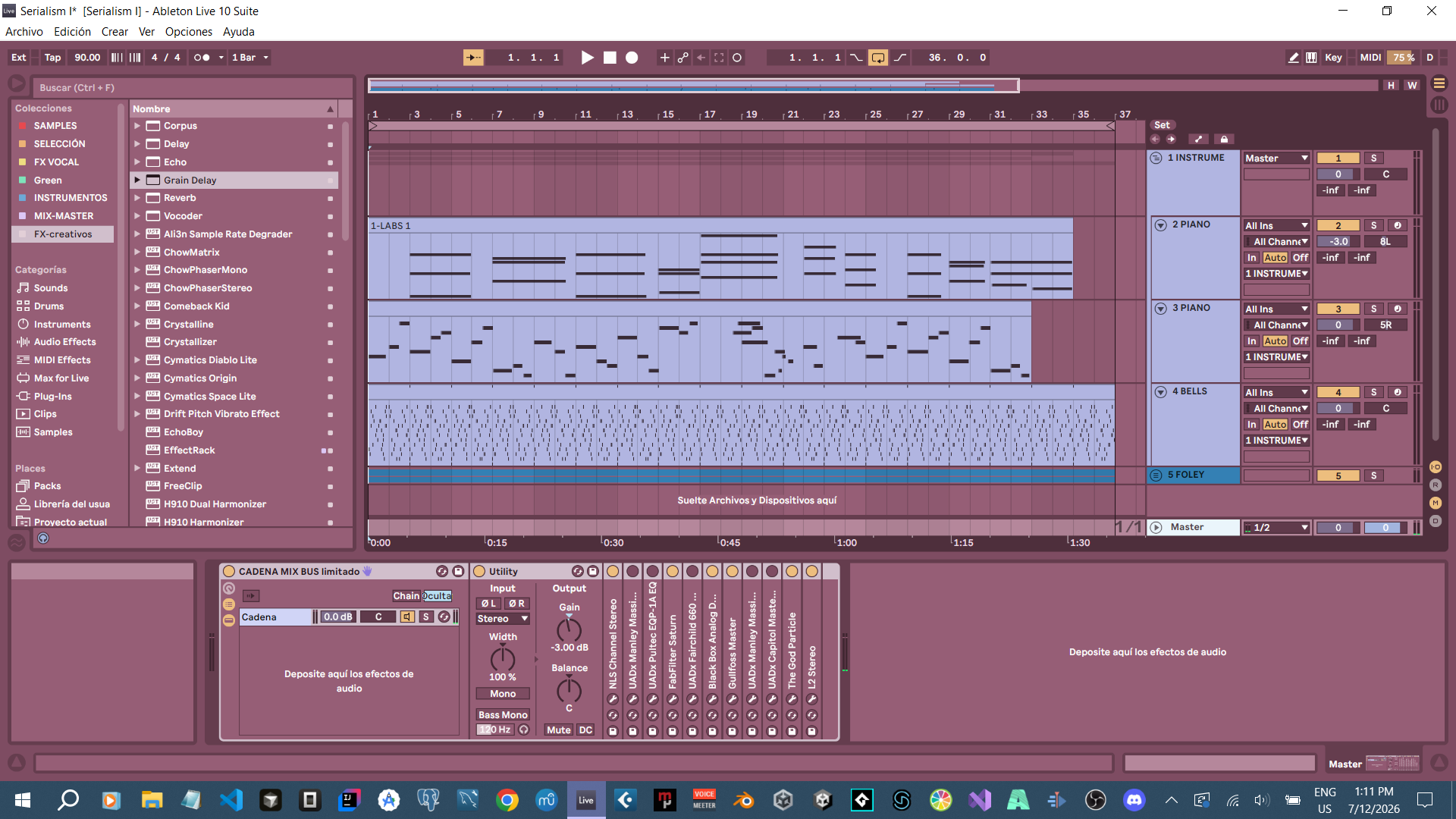Screen dimensions: 1456x819
Task: Open The God Particle plugin wrench
Action: [x=792, y=699]
